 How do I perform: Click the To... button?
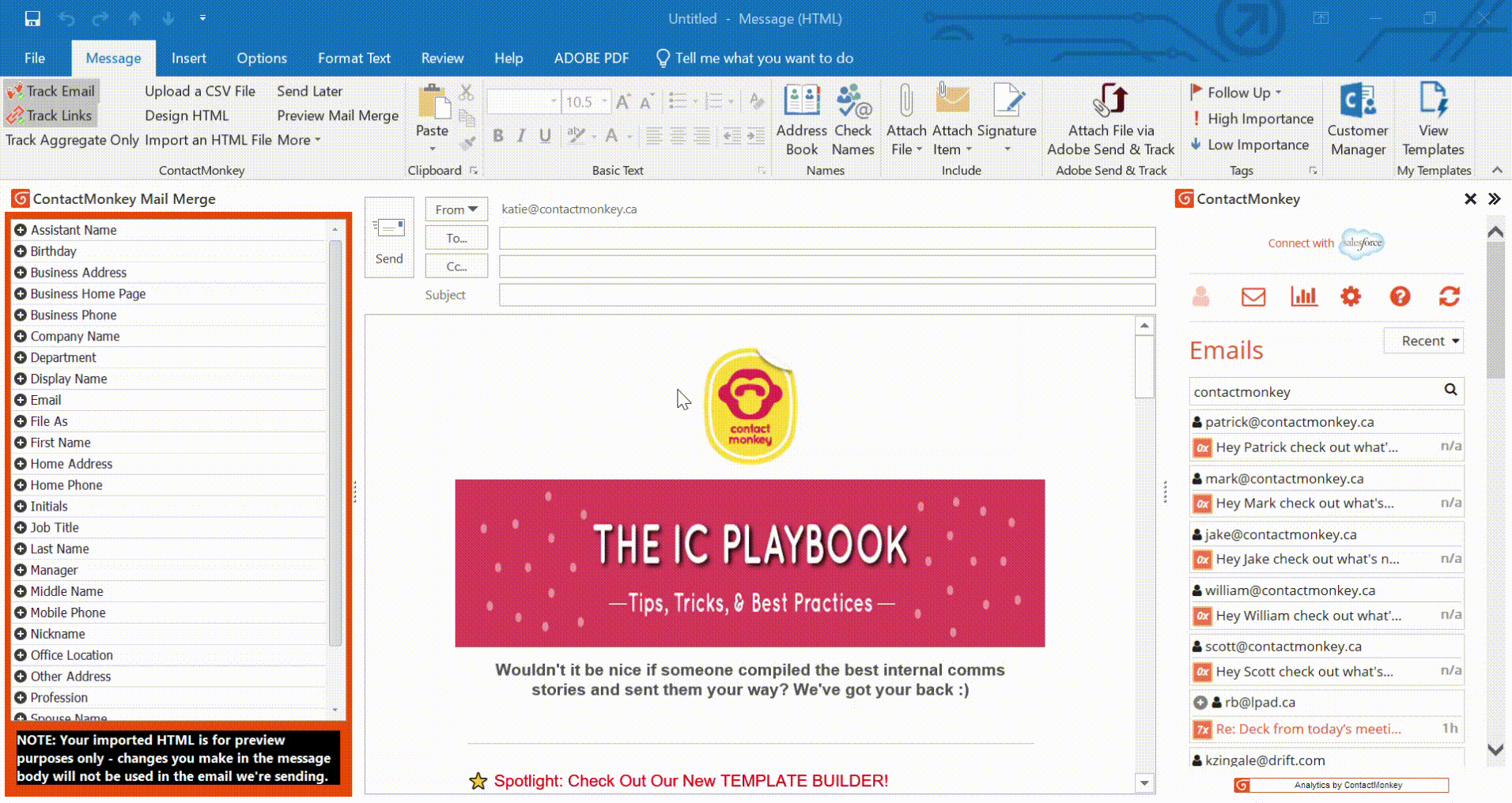click(x=456, y=238)
